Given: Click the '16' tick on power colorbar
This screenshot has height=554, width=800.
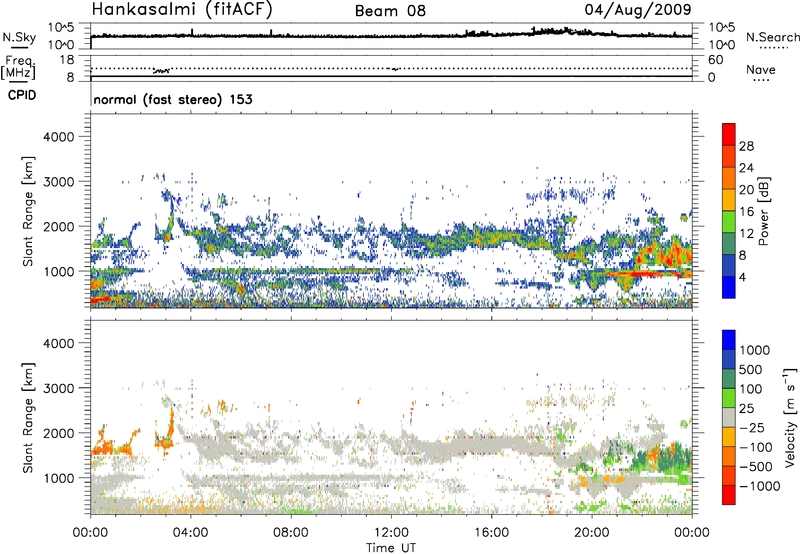Looking at the screenshot, I should click(746, 212).
